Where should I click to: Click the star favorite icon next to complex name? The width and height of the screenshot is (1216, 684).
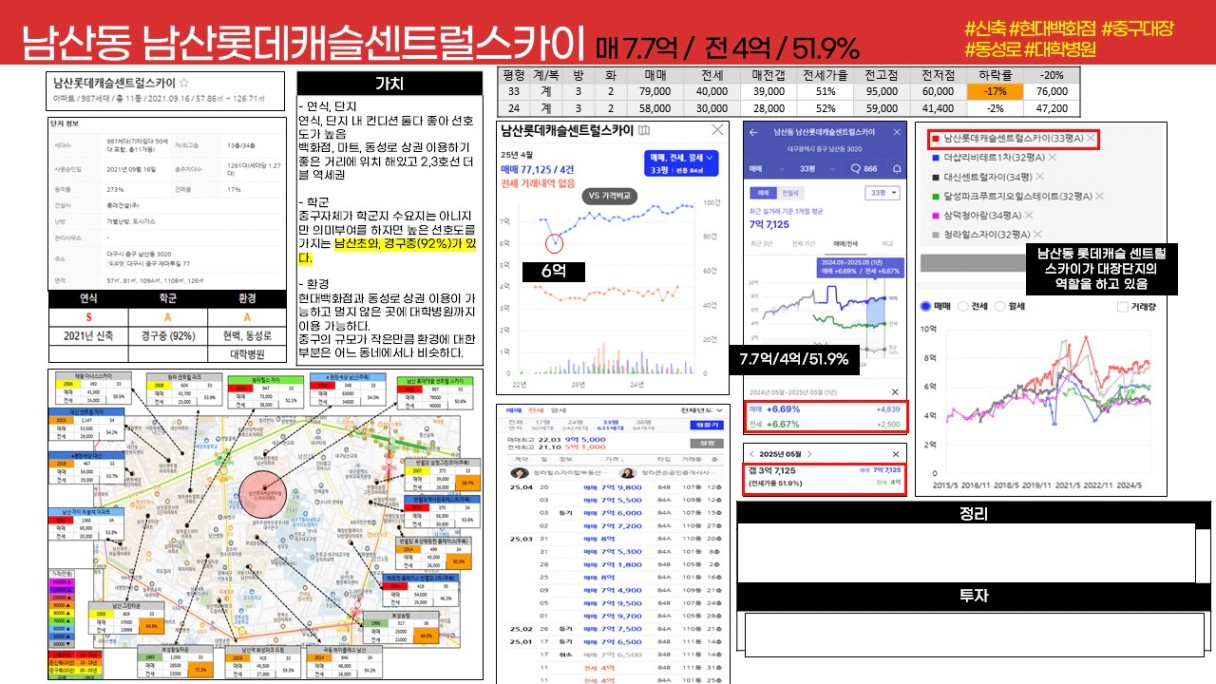(x=183, y=84)
